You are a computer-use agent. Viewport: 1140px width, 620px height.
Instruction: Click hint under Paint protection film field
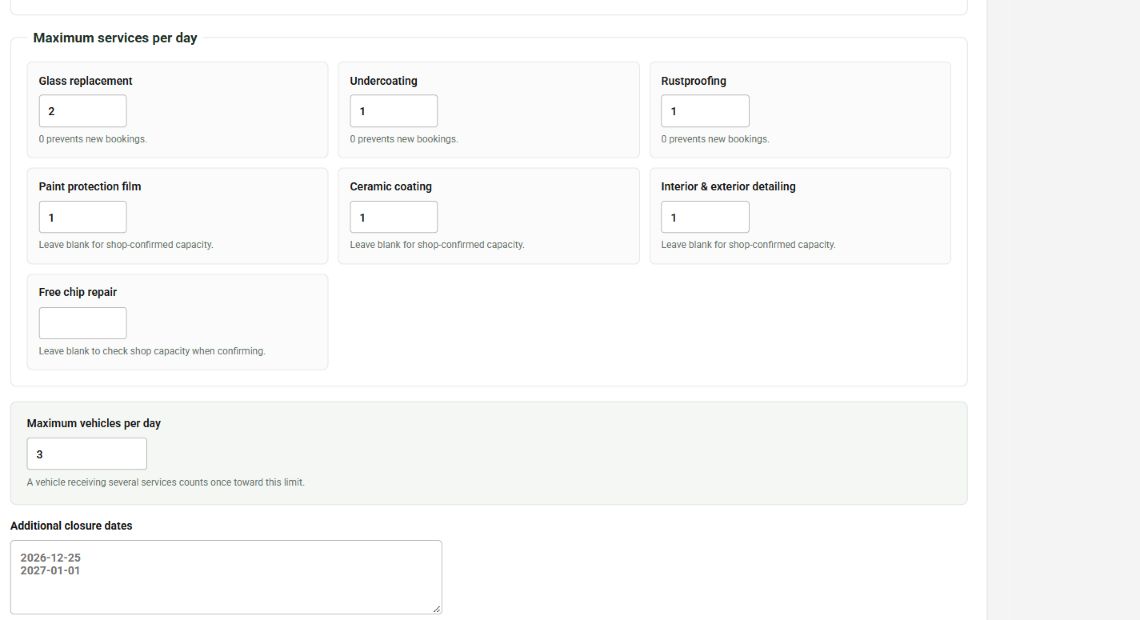pos(126,245)
